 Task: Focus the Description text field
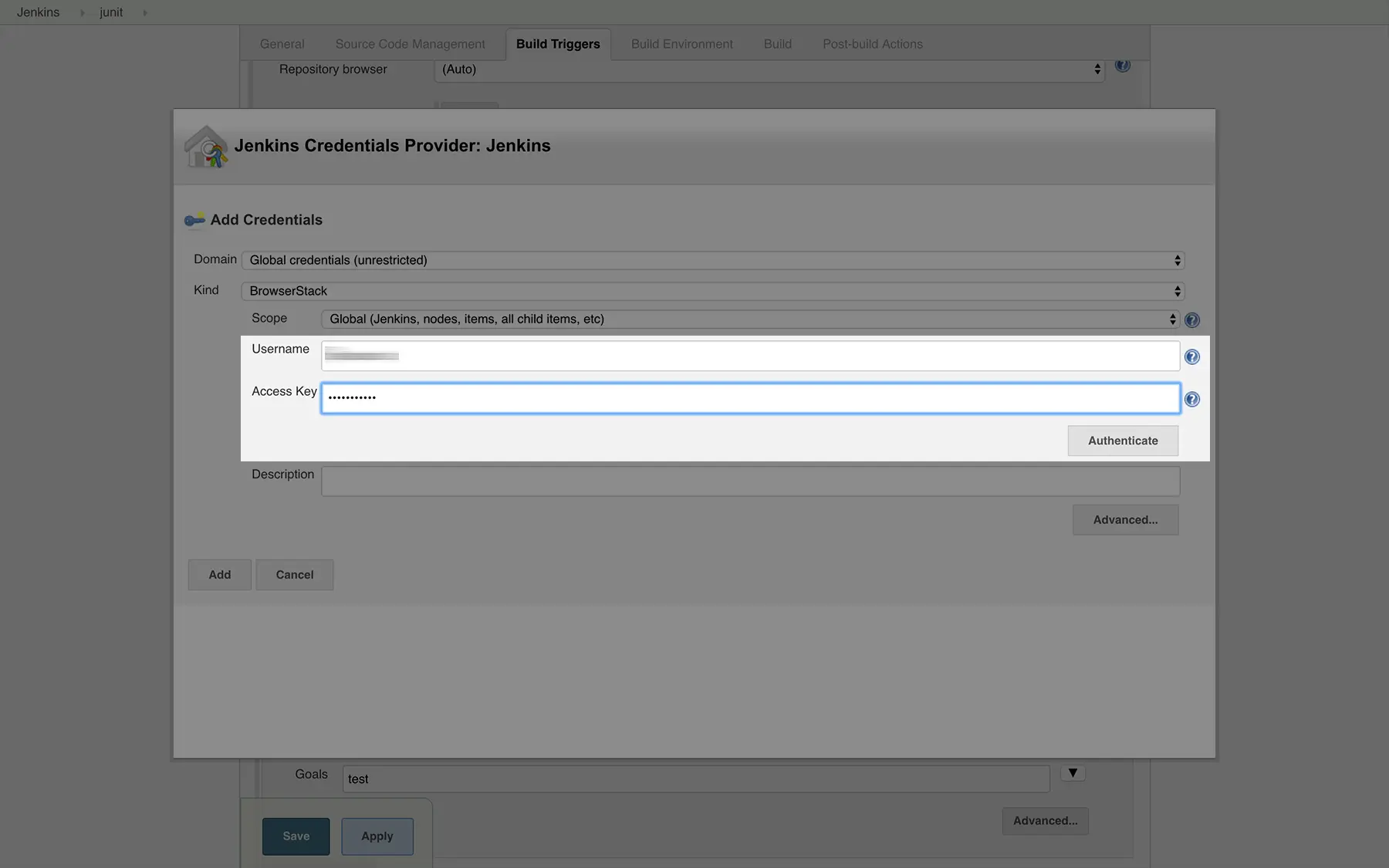click(x=749, y=481)
